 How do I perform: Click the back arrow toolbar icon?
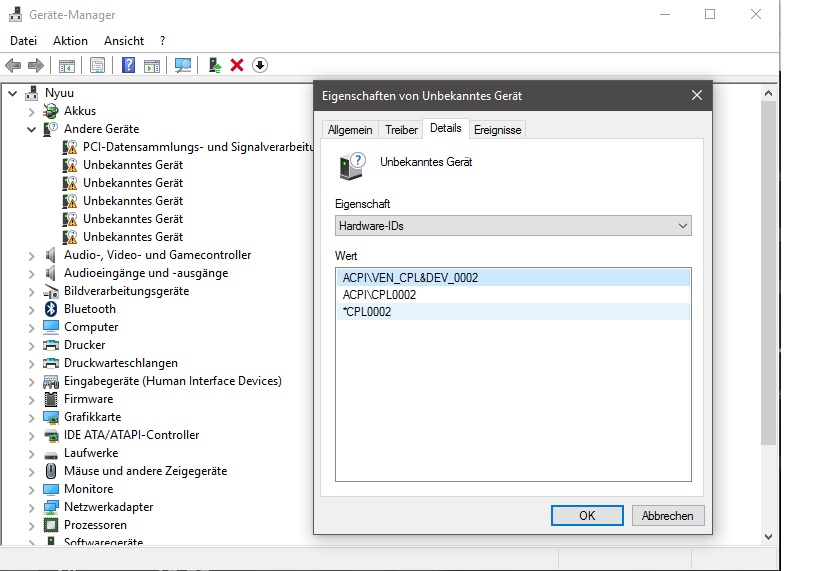pyautogui.click(x=13, y=65)
